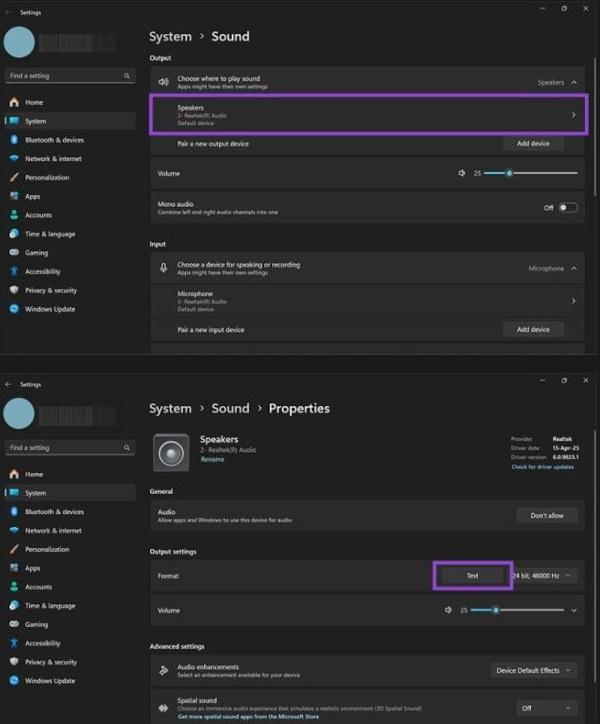Mute speaker icon beside Sound page Volume slider
The width and height of the screenshot is (600, 724).
462,173
